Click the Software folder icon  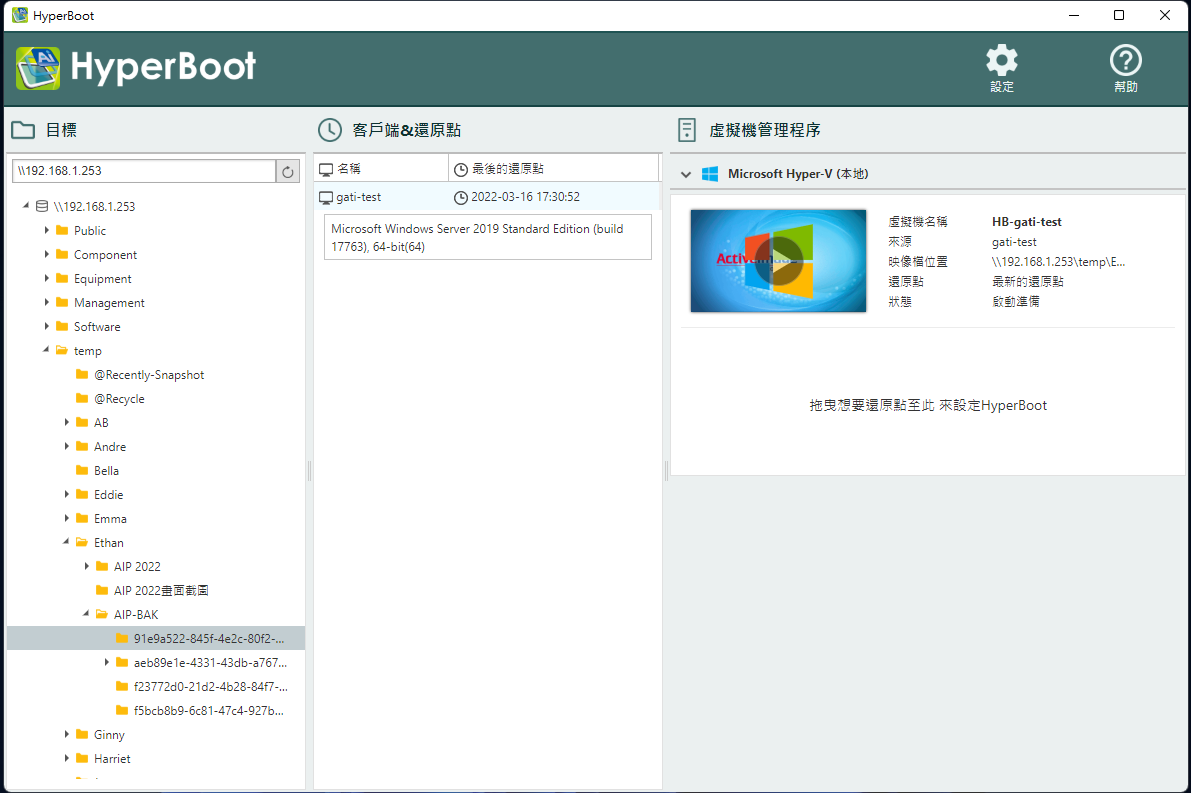[x=62, y=327]
